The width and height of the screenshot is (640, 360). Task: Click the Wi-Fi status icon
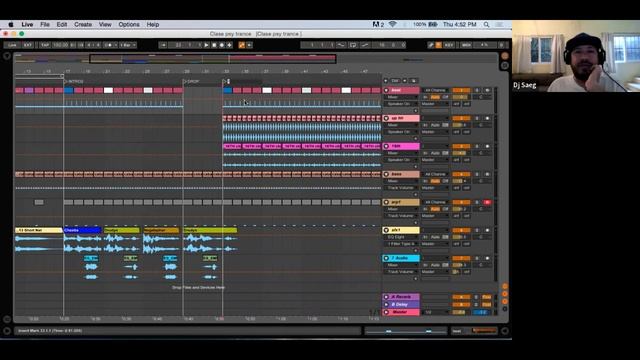click(392, 24)
